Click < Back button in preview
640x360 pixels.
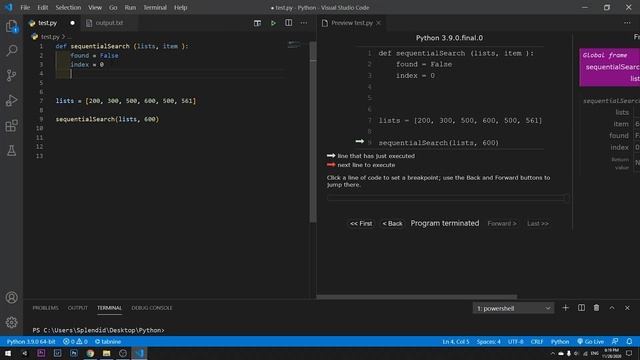click(392, 224)
